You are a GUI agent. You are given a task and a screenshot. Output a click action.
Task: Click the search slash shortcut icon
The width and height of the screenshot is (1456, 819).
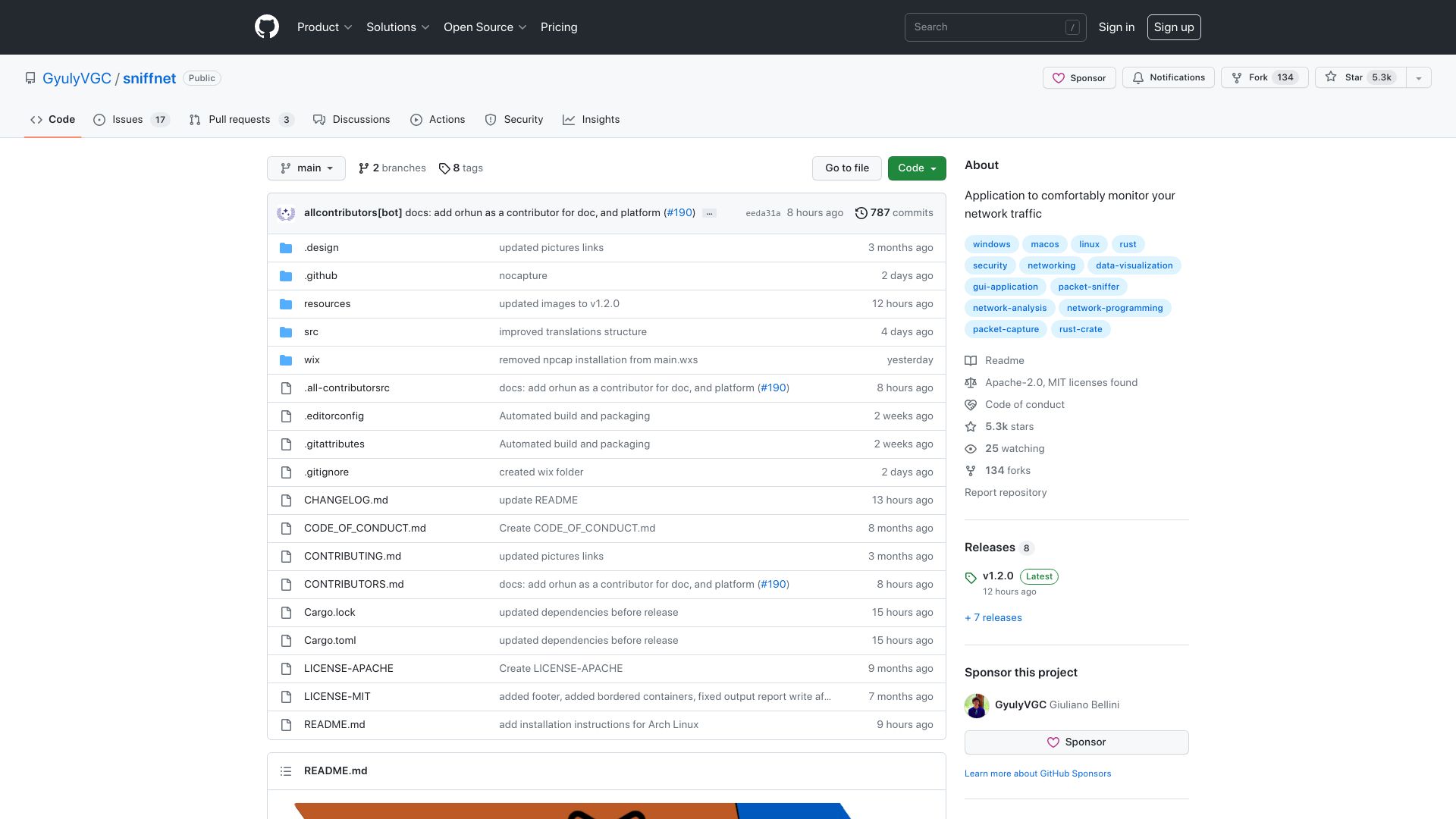coord(1072,27)
